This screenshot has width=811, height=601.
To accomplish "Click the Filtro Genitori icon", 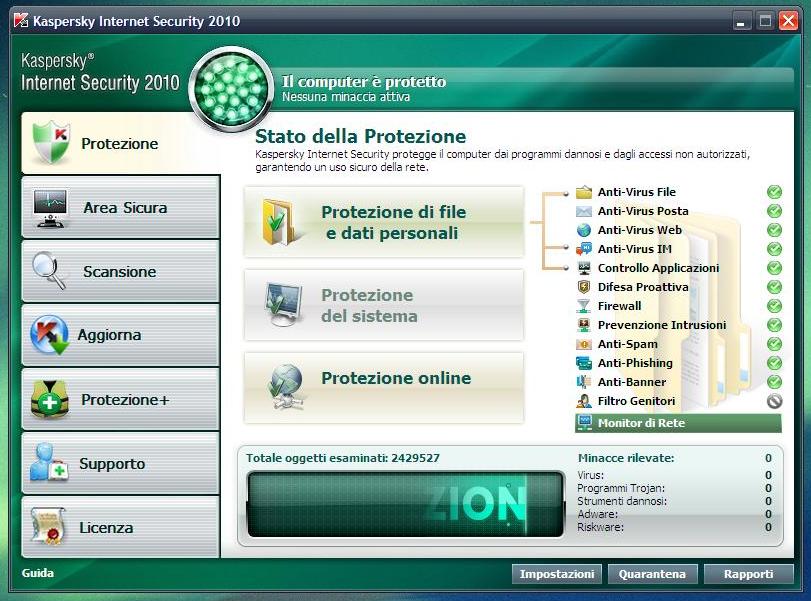I will [584, 401].
